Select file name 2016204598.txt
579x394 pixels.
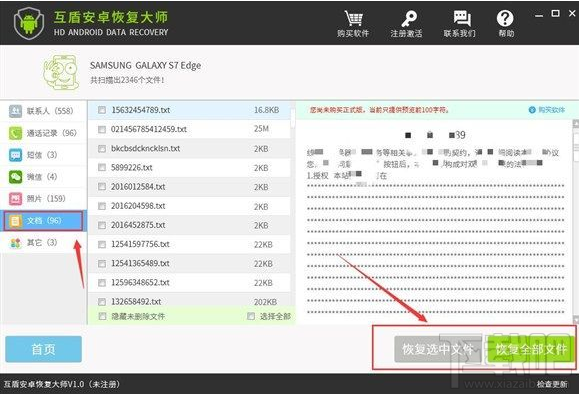[x=138, y=206]
